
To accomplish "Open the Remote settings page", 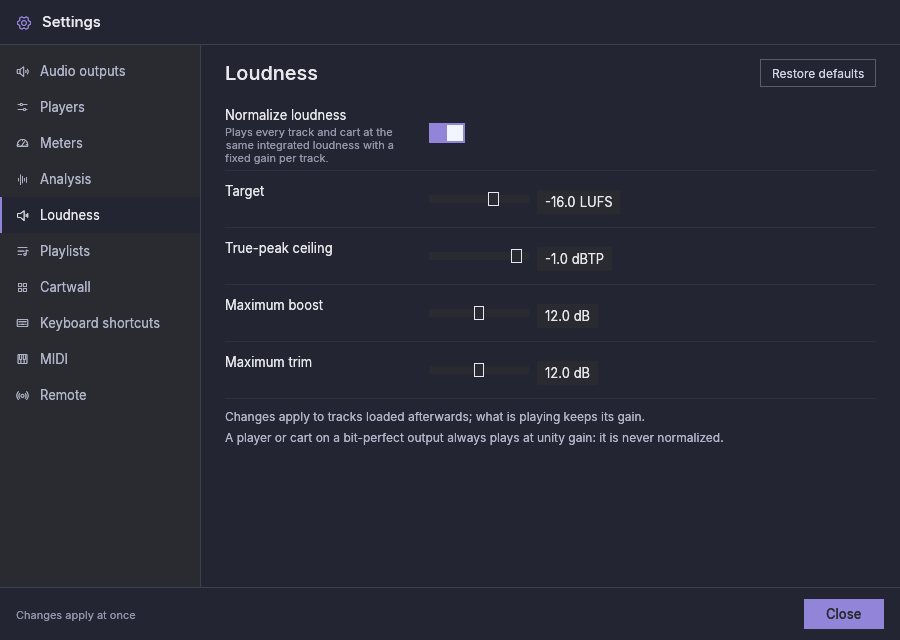I will point(100,395).
